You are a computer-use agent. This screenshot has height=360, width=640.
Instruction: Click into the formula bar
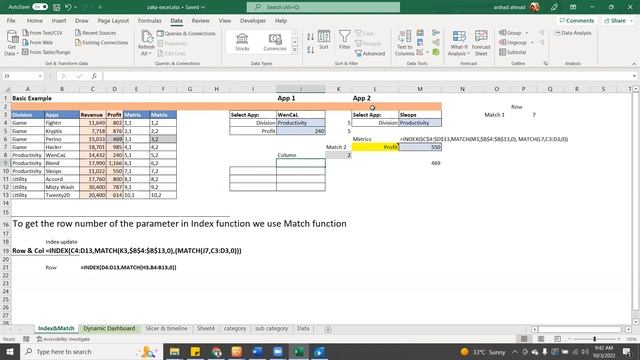point(367,76)
